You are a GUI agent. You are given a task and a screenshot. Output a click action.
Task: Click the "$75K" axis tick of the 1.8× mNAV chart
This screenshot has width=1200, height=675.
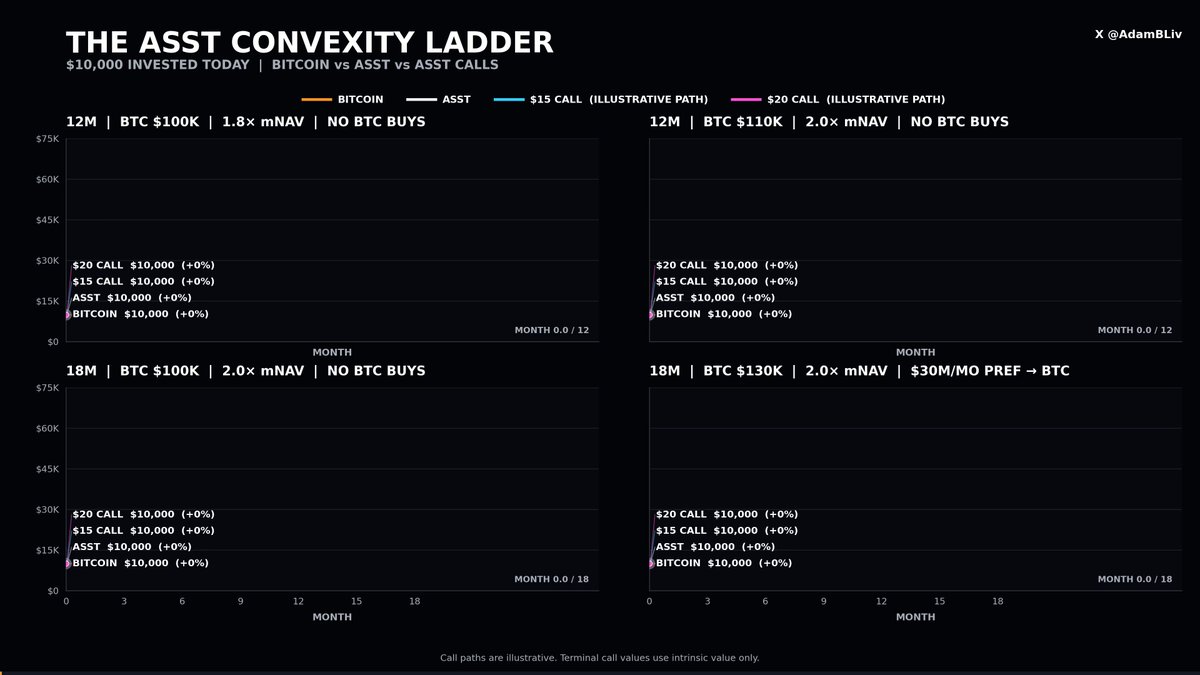47,139
